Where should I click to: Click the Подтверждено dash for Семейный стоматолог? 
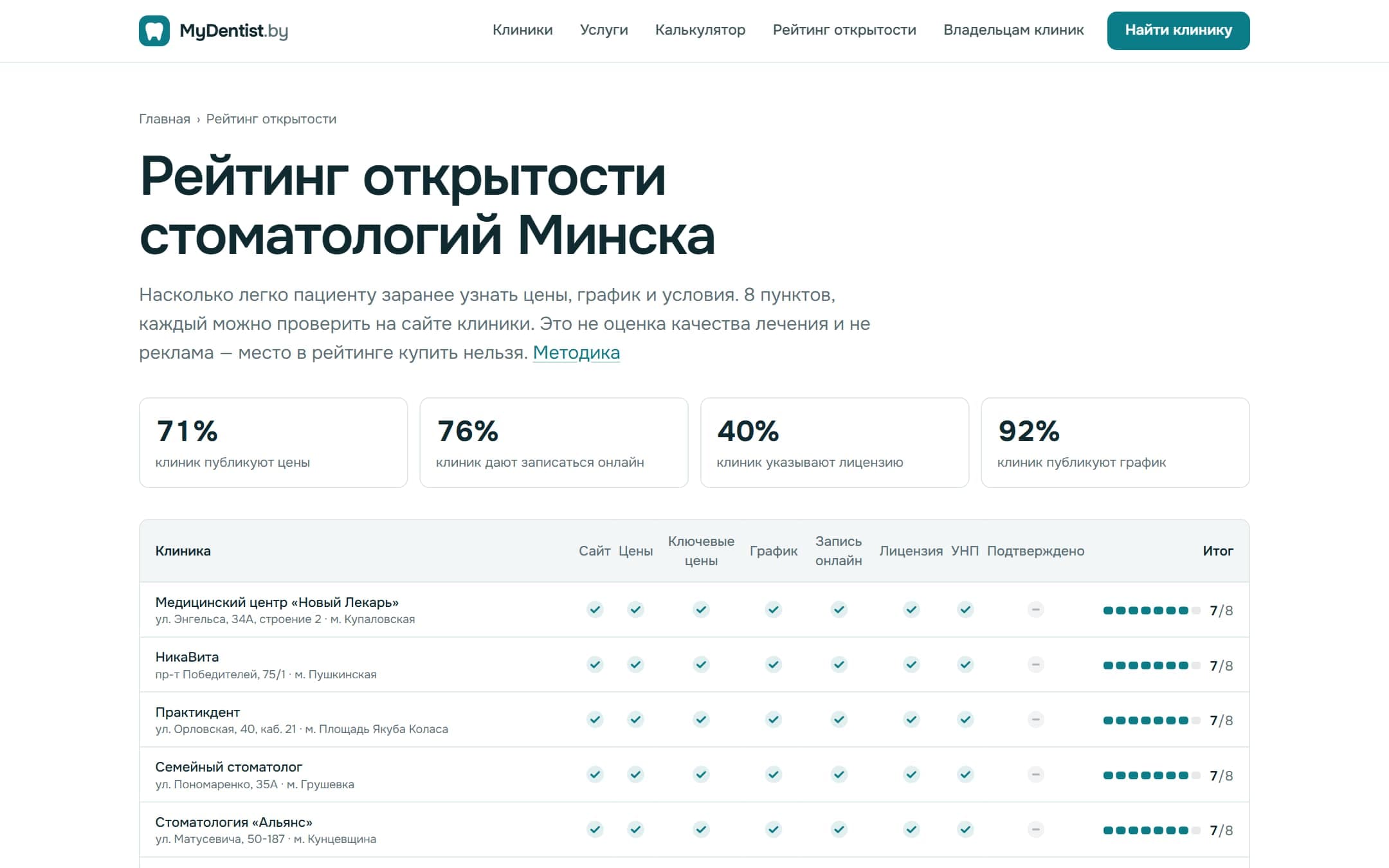[1035, 774]
